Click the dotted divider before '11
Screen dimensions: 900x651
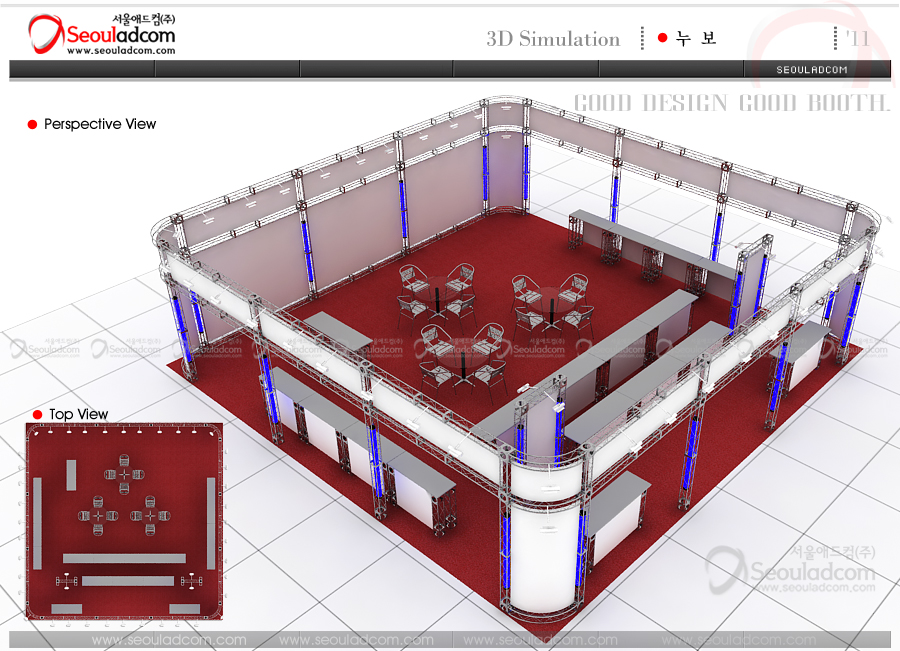pyautogui.click(x=836, y=38)
